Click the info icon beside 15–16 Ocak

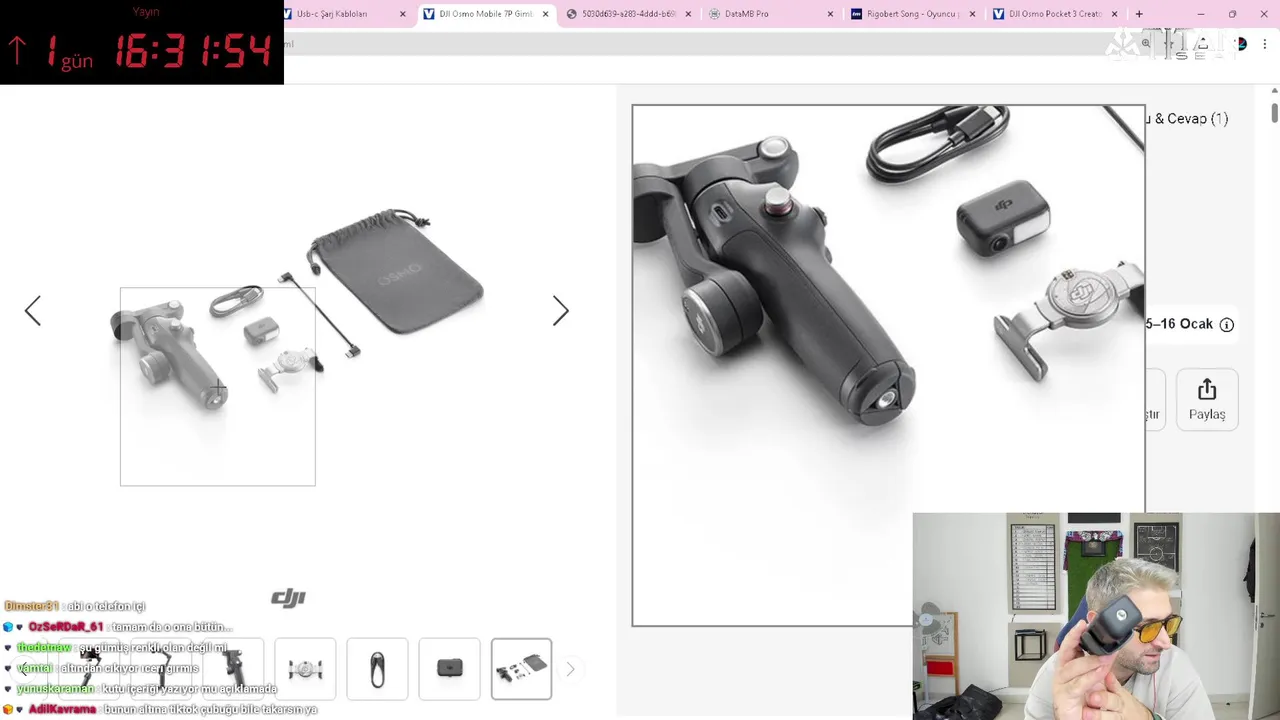click(1227, 324)
